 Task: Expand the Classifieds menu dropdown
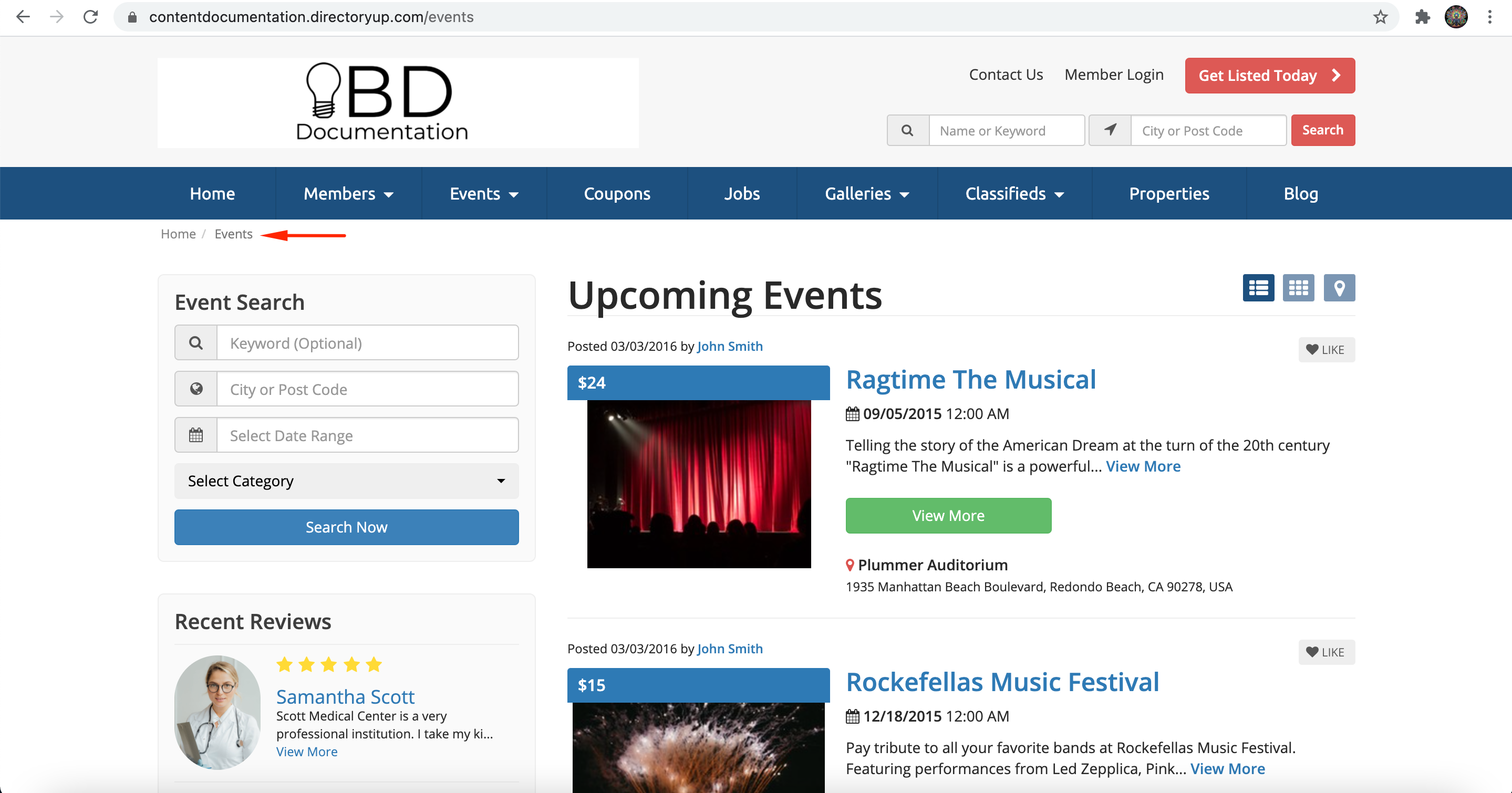coord(1014,194)
